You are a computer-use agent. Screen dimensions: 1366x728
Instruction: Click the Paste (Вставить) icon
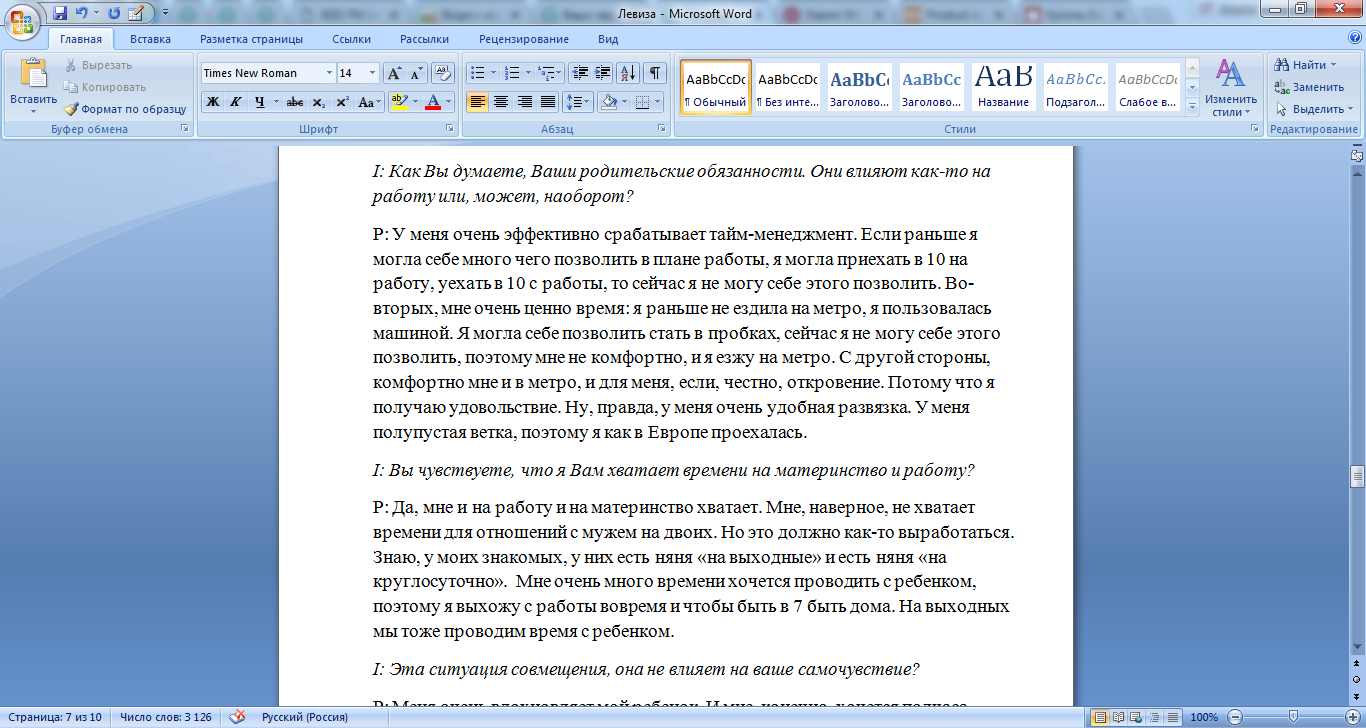(34, 75)
